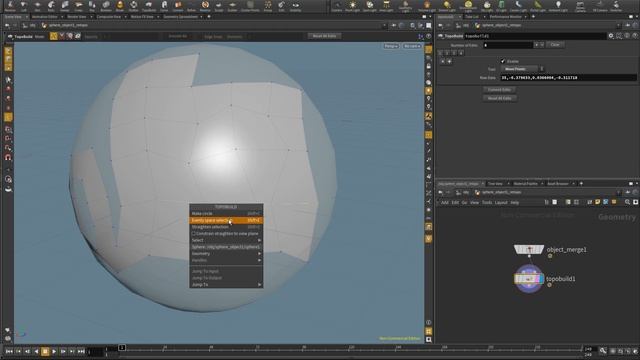Click the magnet Snapping icon in left toolbar

[x=8, y=158]
